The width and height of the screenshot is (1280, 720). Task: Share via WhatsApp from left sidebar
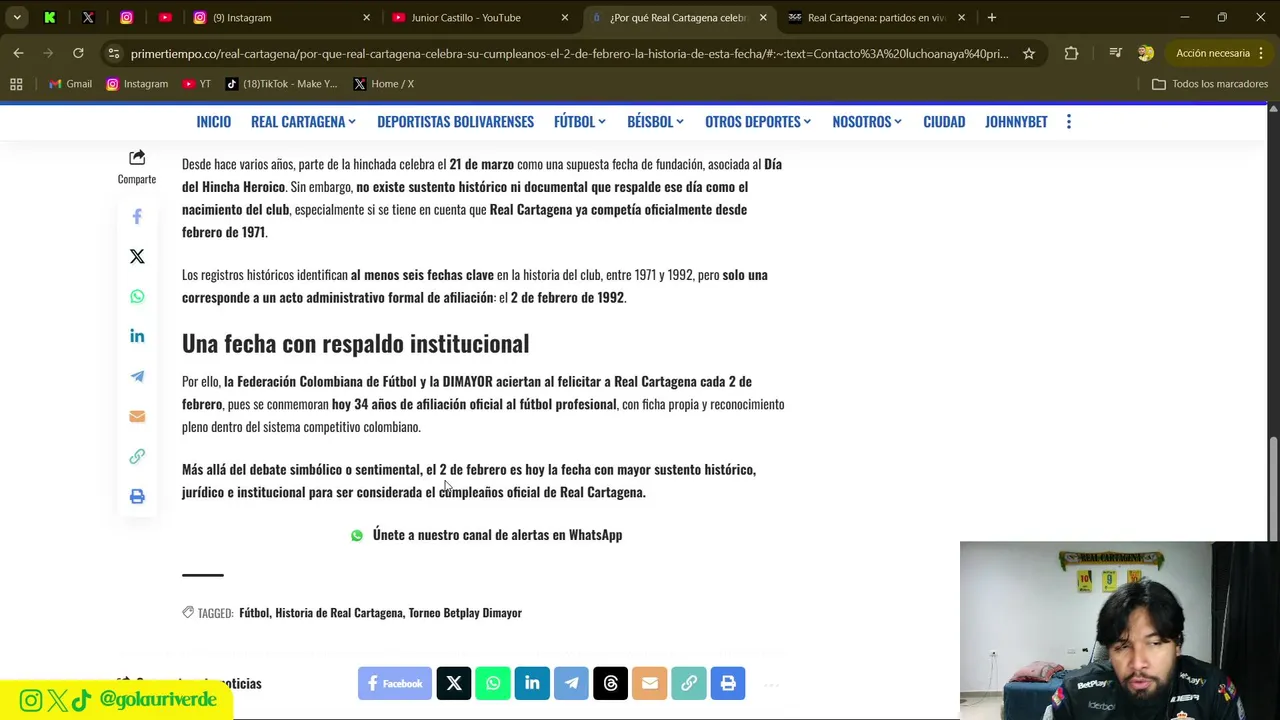[137, 296]
